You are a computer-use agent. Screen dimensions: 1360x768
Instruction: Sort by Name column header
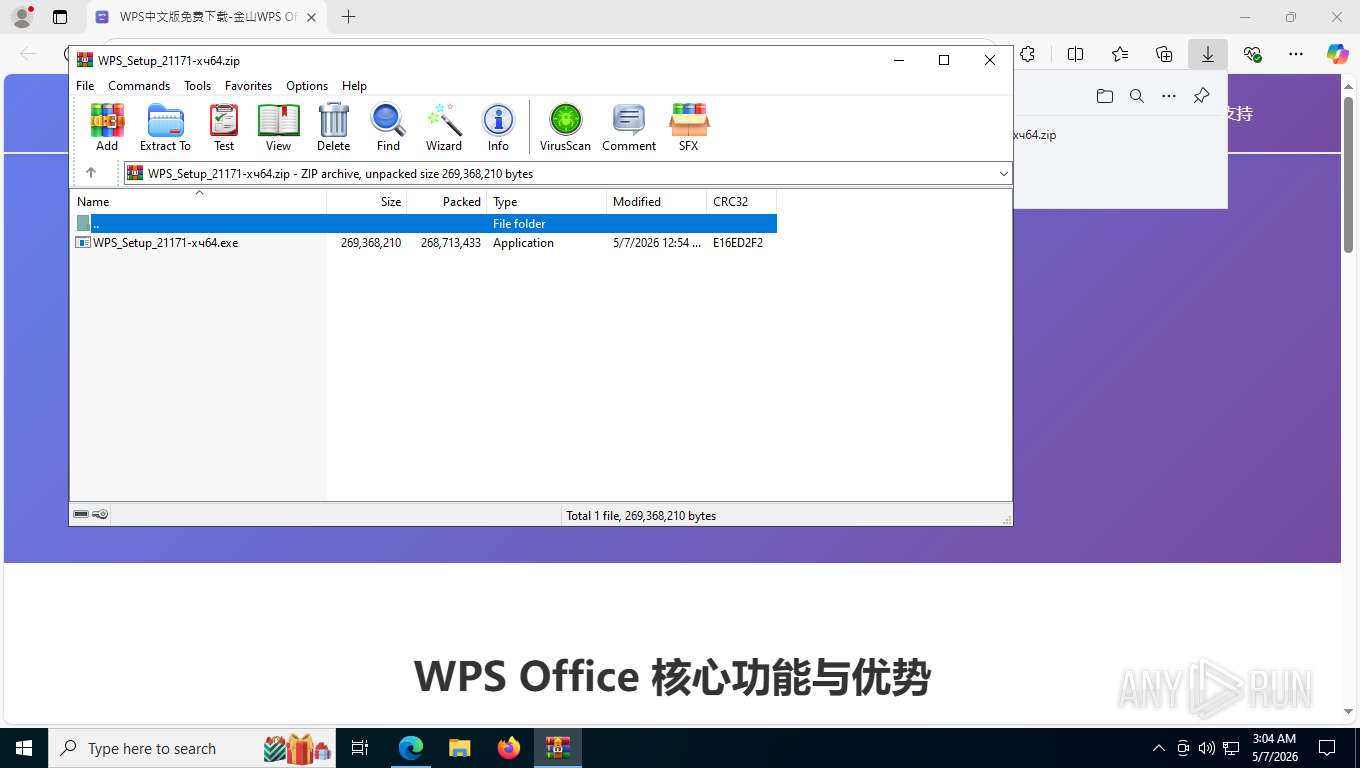pyautogui.click(x=198, y=201)
